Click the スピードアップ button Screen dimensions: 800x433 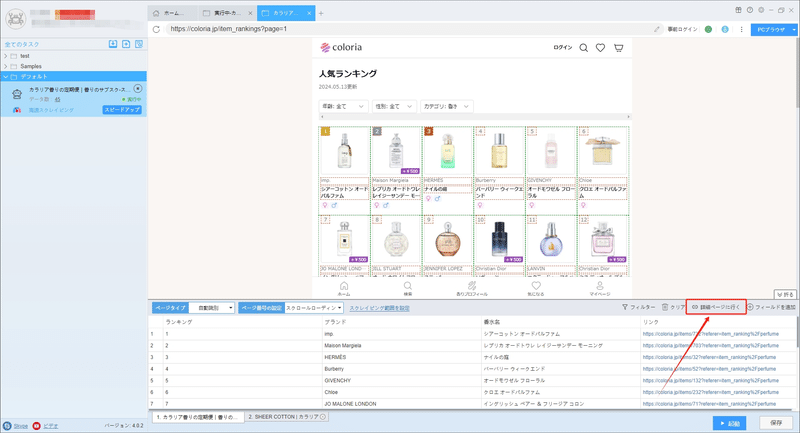tap(122, 110)
